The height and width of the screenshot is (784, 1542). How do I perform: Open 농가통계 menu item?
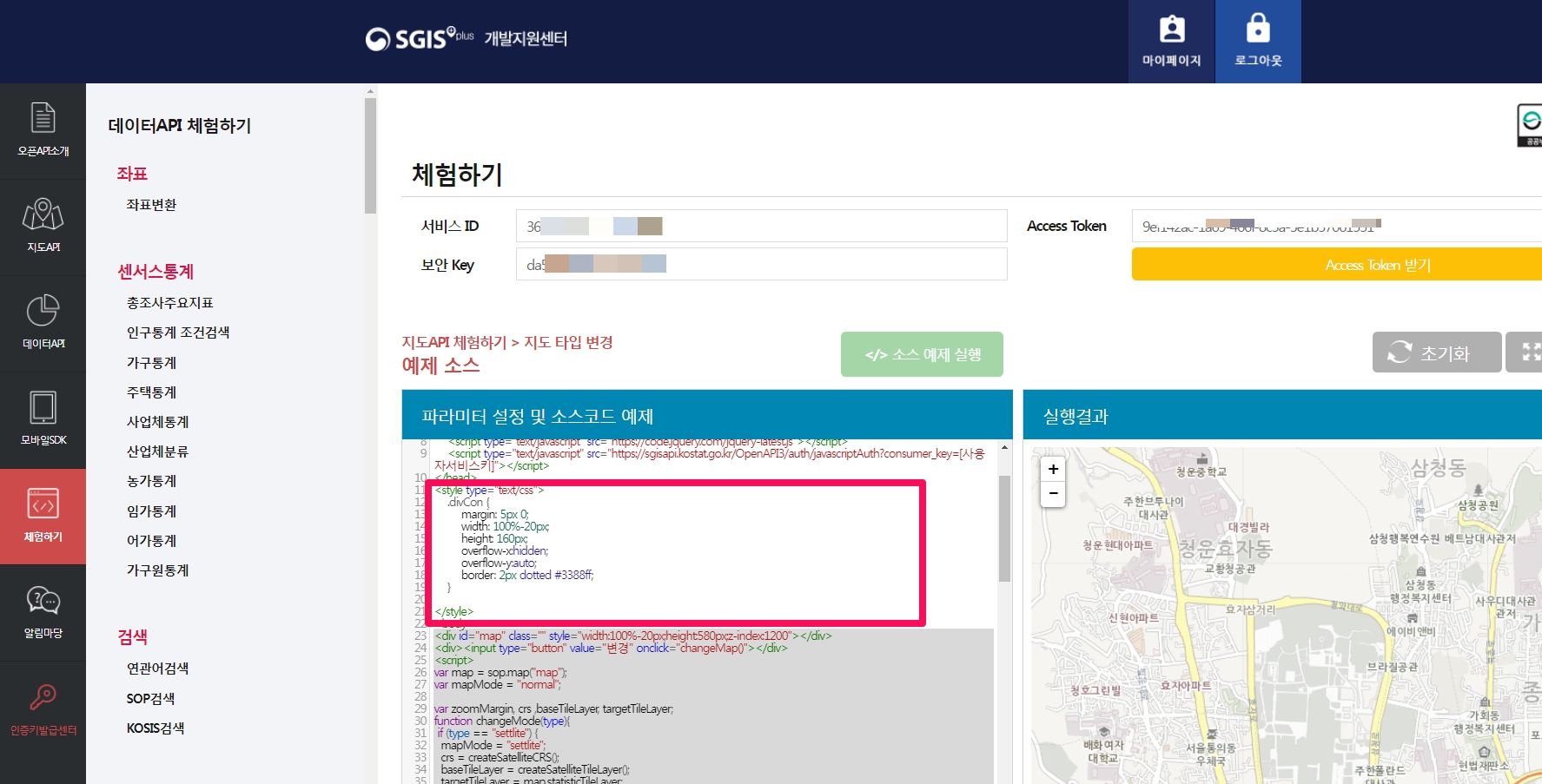[151, 481]
